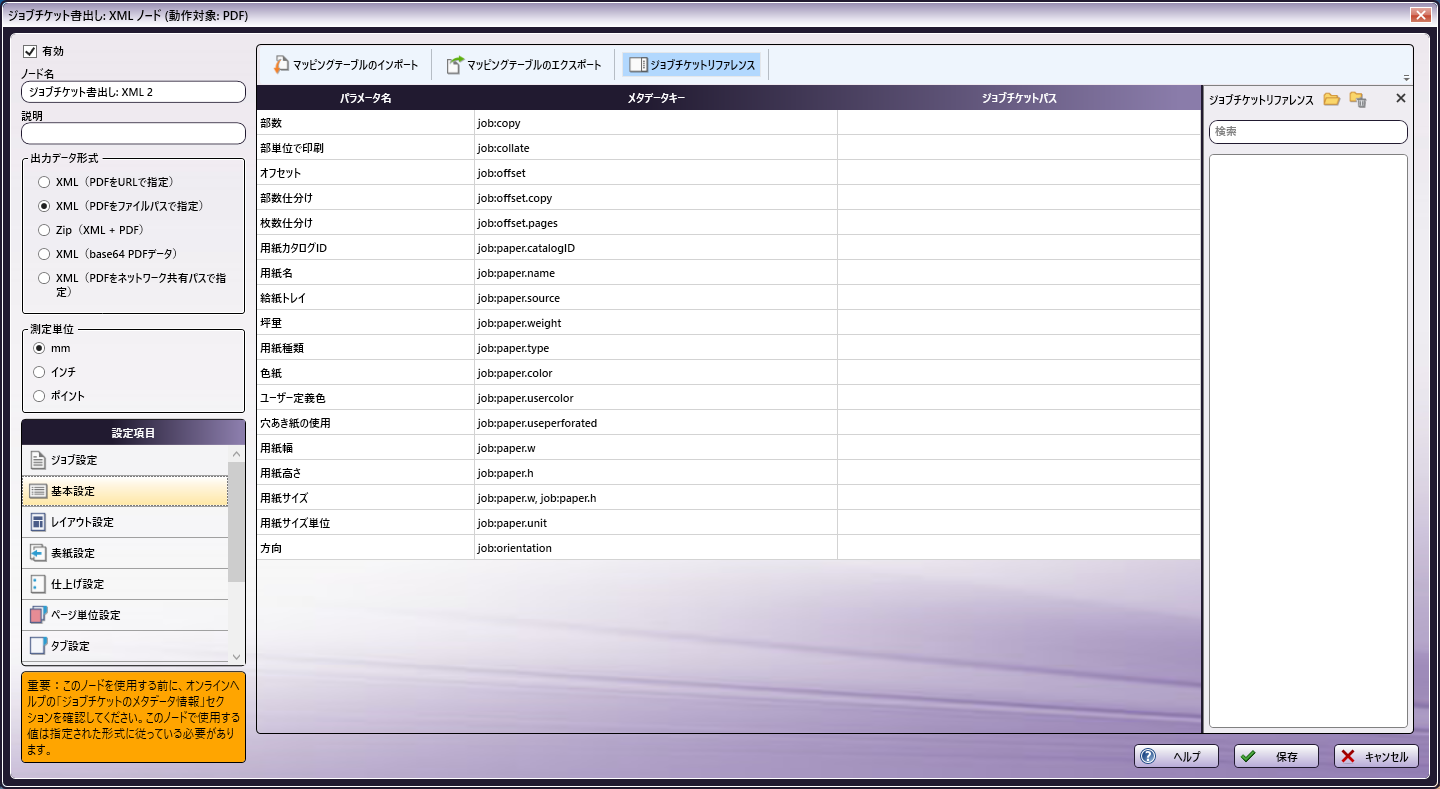1440x789 pixels.
Task: Select 仕上げ設定 in the settings list
Action: tap(125, 584)
